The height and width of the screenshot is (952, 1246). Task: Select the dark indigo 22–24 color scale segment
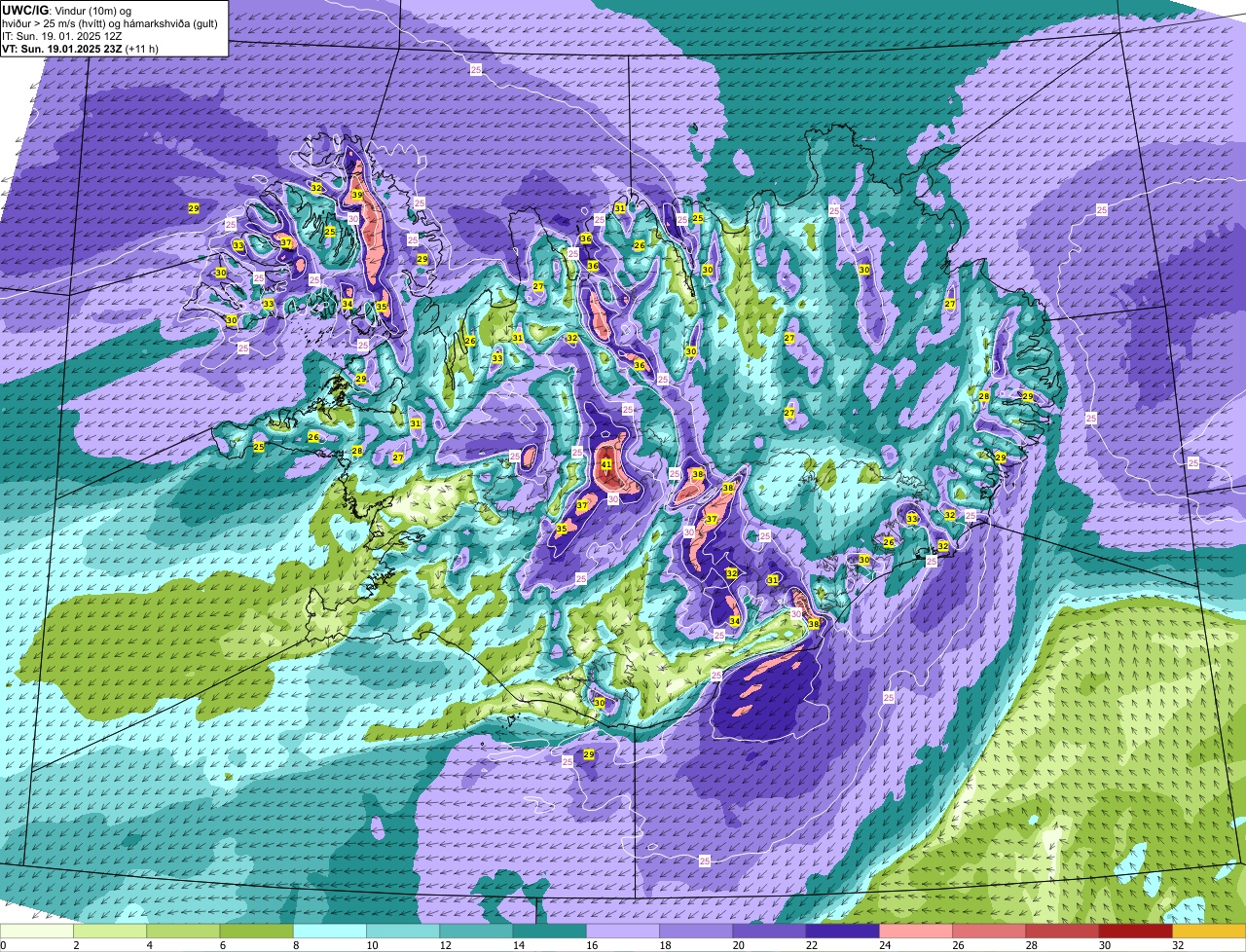click(843, 931)
